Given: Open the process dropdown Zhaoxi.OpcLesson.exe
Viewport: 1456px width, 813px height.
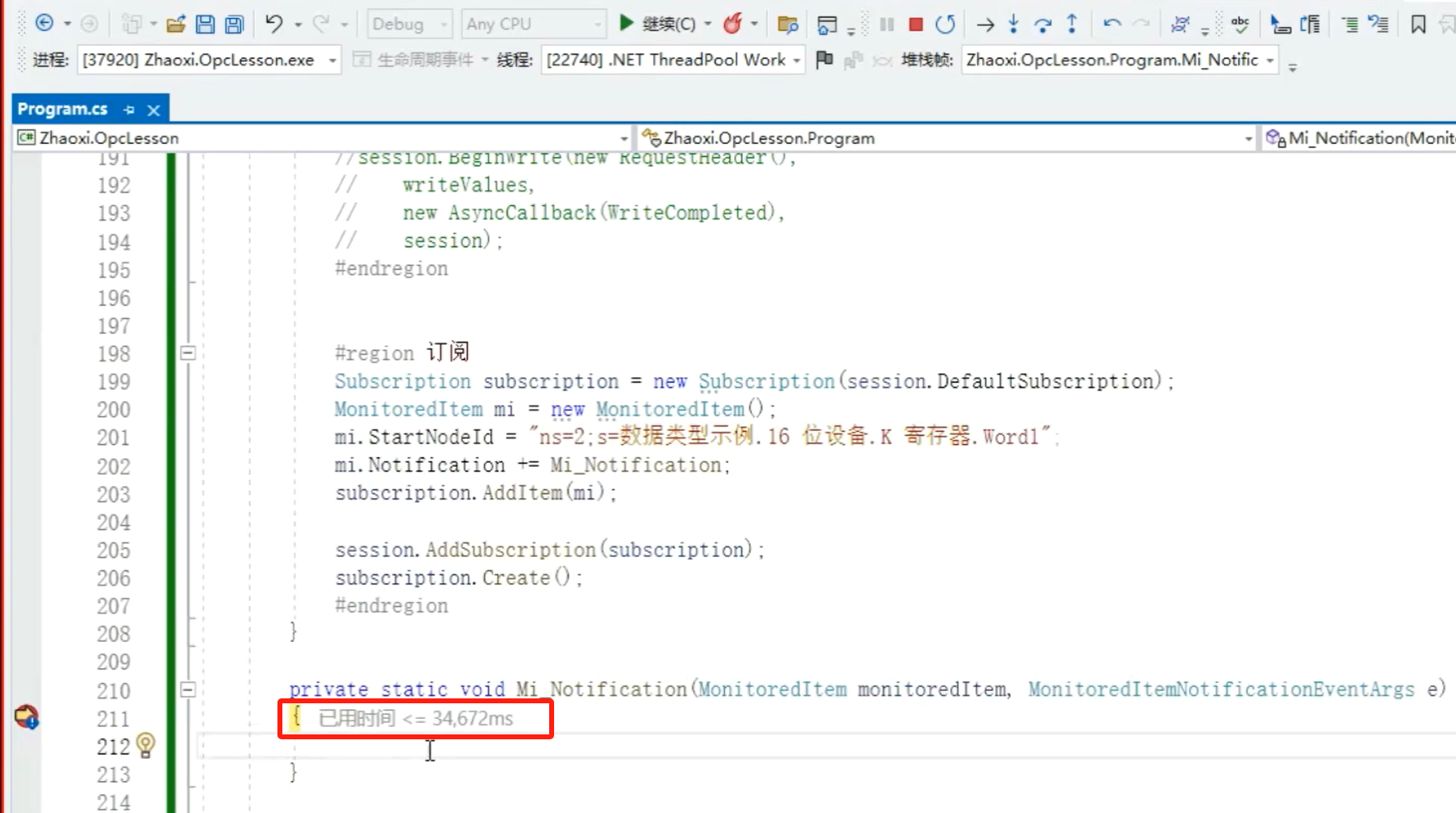Looking at the screenshot, I should pos(331,61).
